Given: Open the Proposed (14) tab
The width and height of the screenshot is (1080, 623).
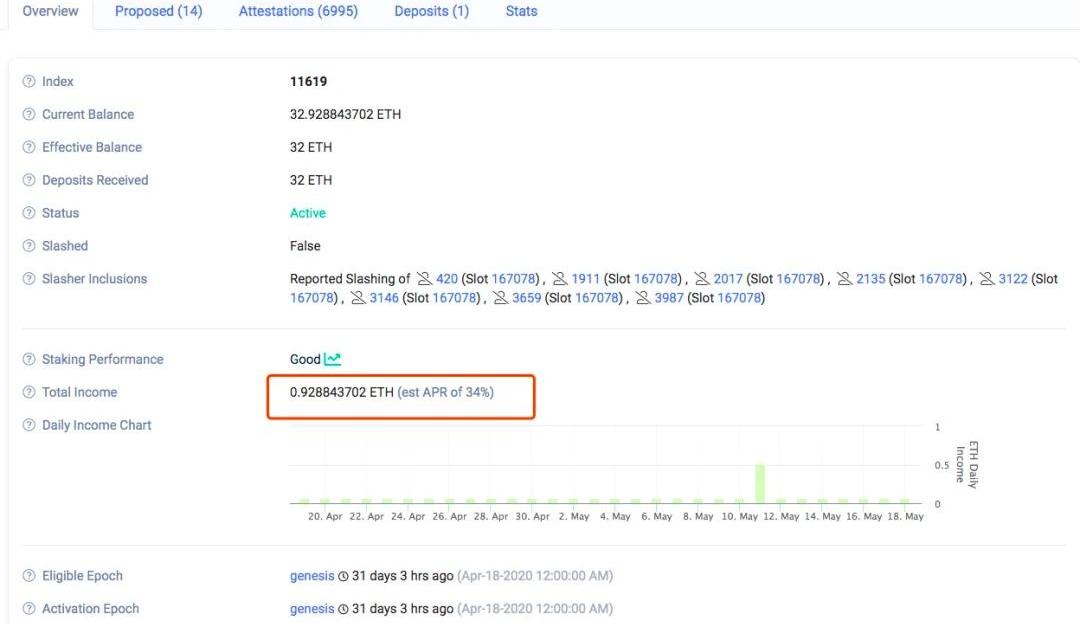Looking at the screenshot, I should [x=158, y=12].
